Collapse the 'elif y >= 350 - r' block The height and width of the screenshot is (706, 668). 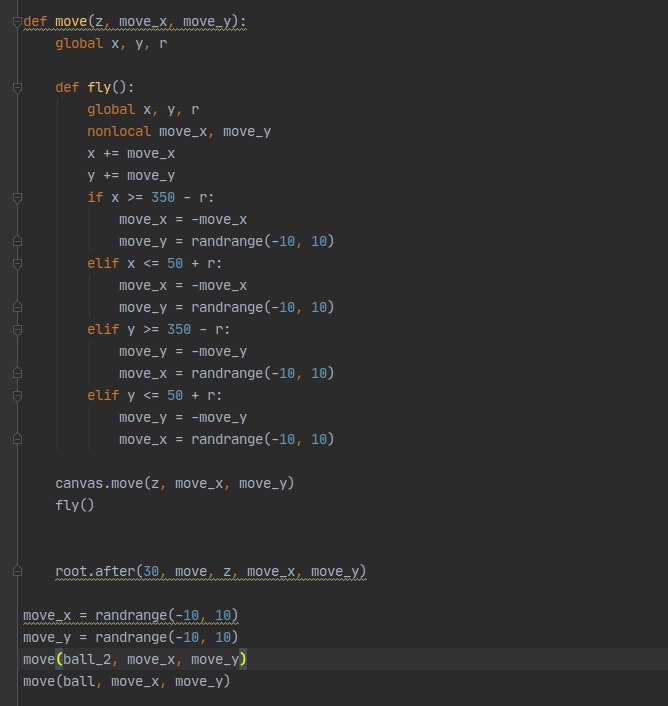tap(17, 330)
